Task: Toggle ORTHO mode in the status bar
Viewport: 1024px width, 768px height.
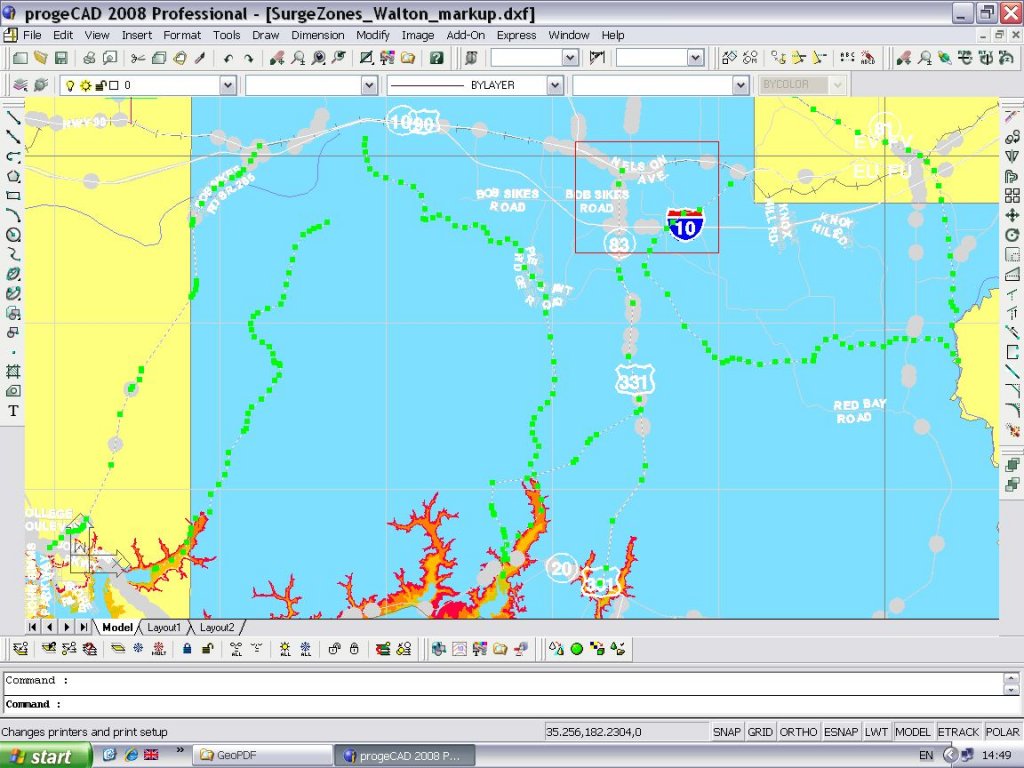Action: point(798,732)
